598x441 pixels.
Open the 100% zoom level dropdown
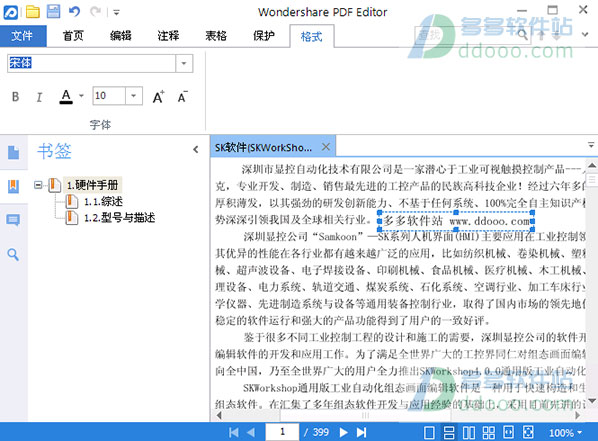tap(566, 433)
